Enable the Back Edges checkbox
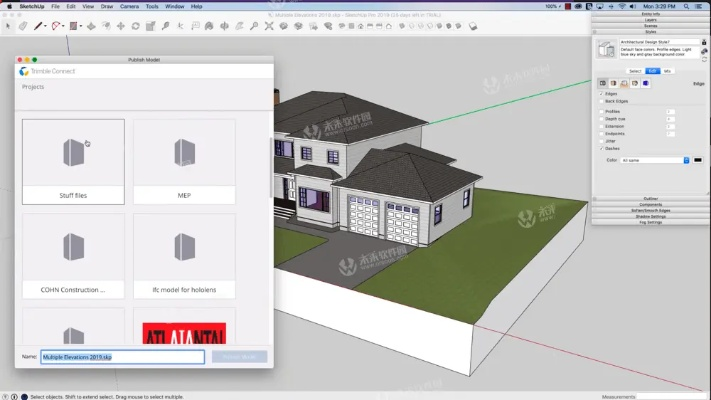 pos(602,102)
